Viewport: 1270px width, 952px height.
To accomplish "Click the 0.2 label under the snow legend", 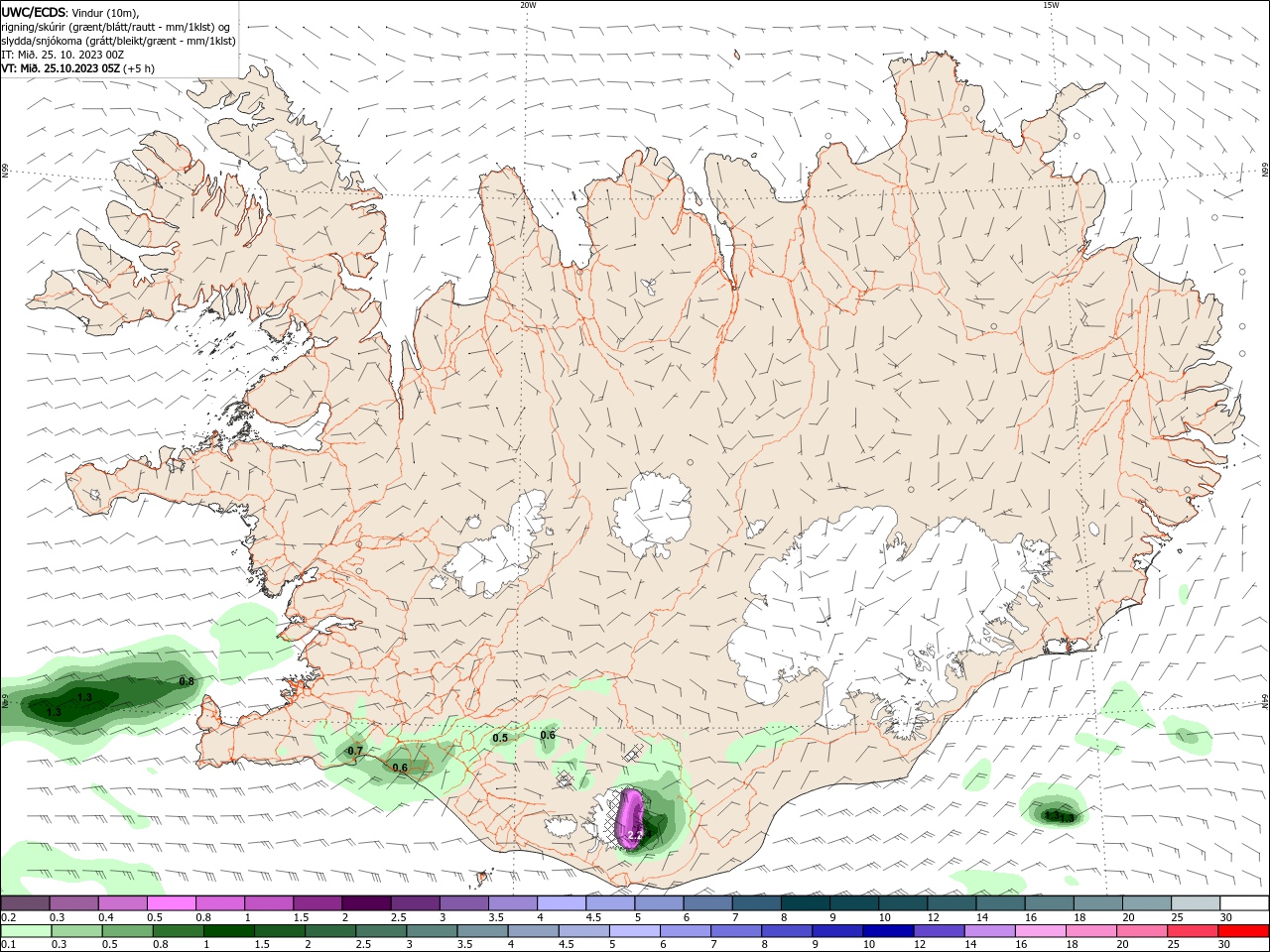I will point(8,917).
